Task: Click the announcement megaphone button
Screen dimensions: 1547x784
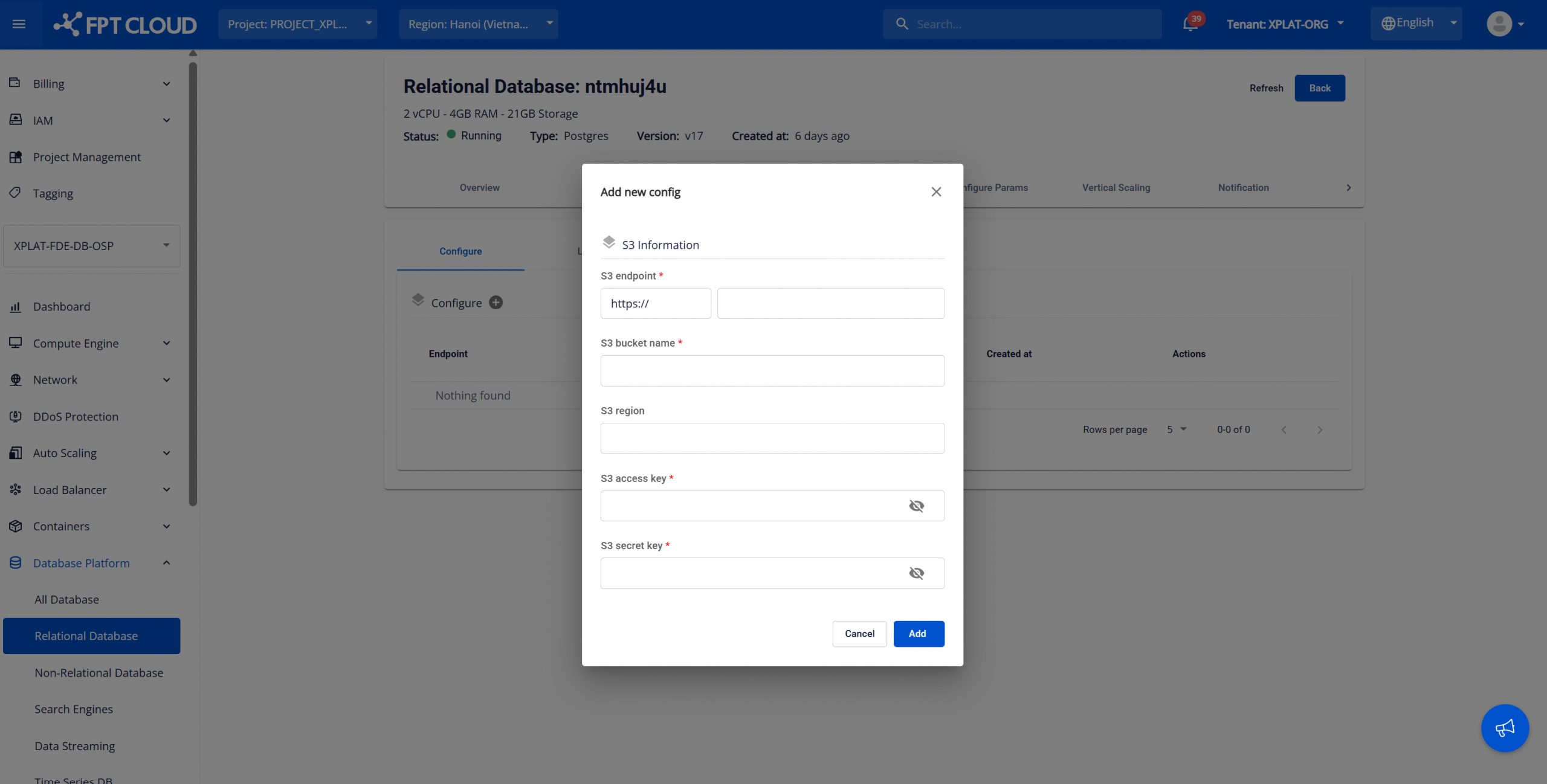Action: [x=1504, y=728]
